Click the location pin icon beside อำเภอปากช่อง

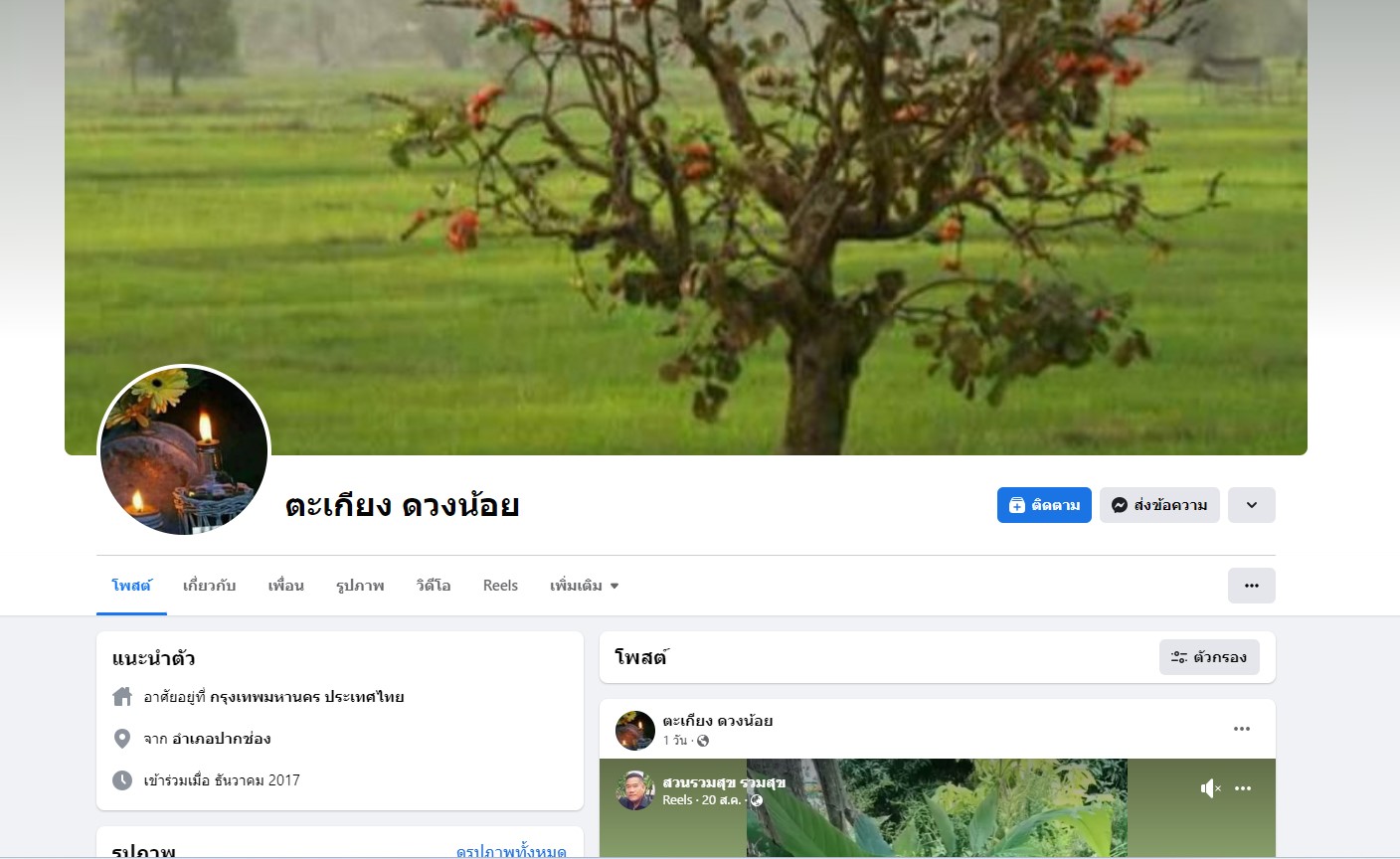[122, 739]
